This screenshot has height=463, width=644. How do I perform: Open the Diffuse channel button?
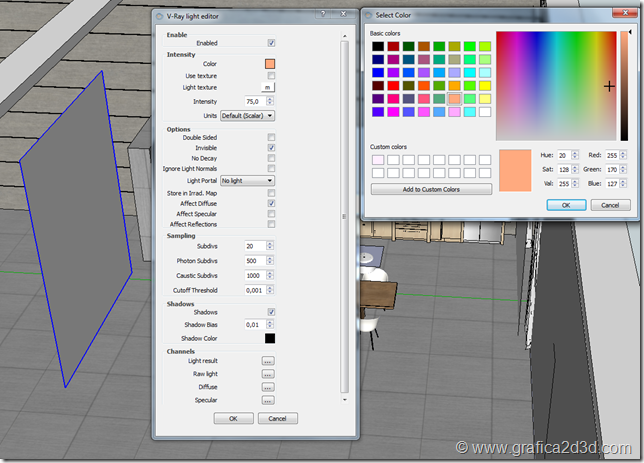coord(268,387)
